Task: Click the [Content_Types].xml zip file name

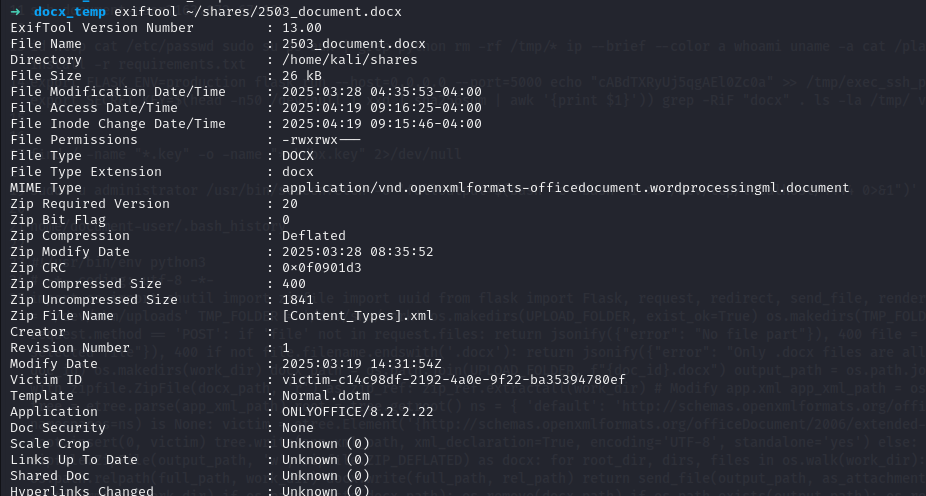Action: click(x=358, y=315)
